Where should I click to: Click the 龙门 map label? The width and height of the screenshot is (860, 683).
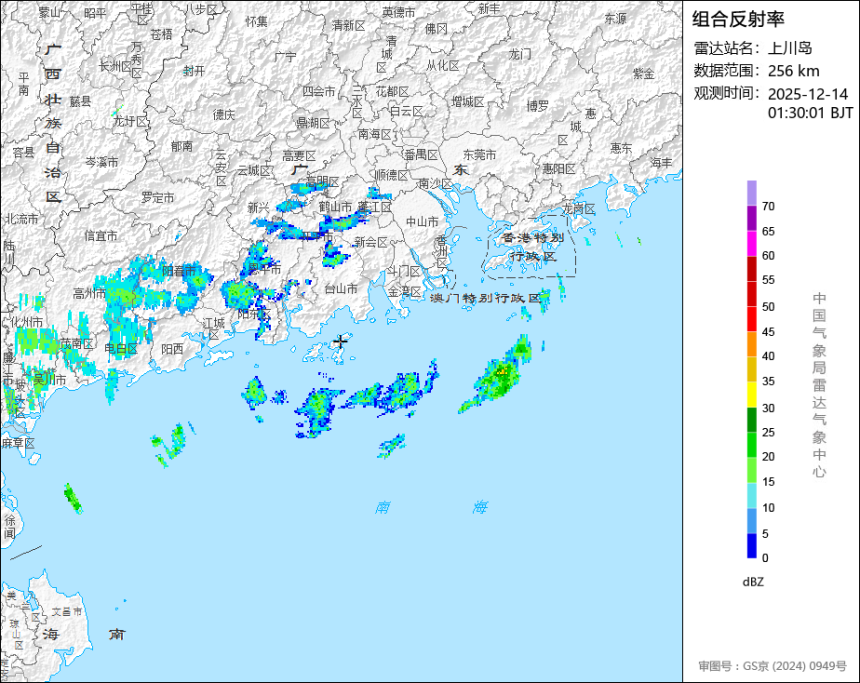pos(520,54)
